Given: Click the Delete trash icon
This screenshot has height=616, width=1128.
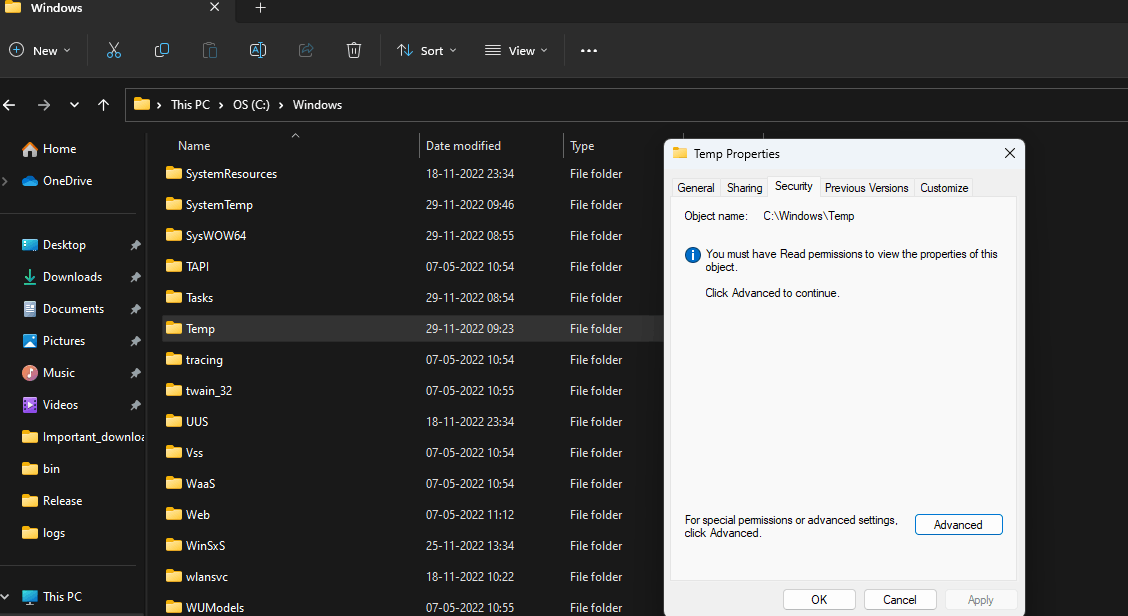Looking at the screenshot, I should pos(354,50).
